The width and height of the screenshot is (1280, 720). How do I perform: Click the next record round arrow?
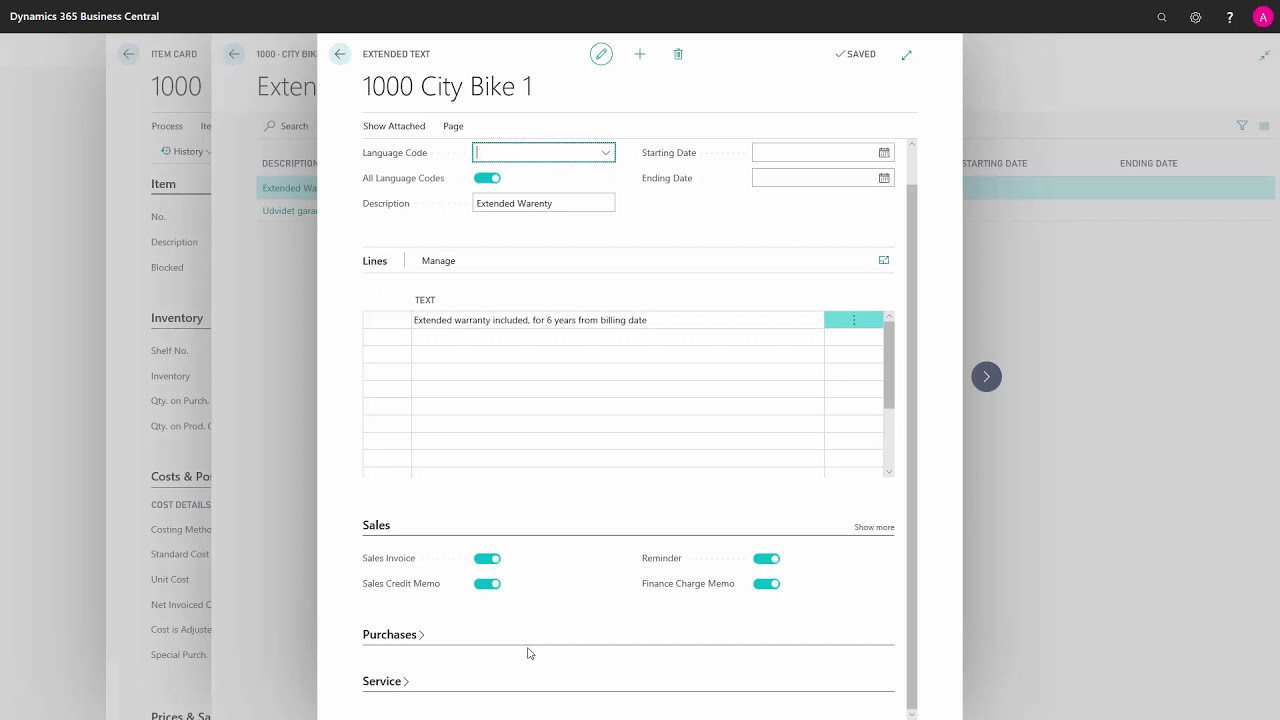(986, 377)
